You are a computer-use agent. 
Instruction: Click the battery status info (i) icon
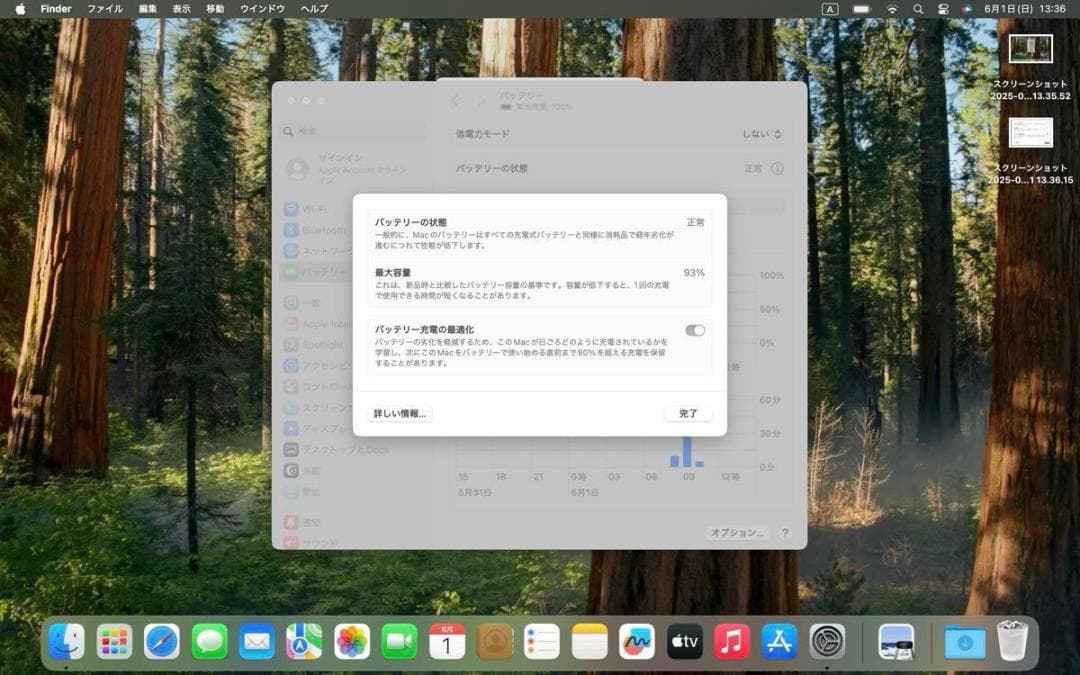point(777,168)
